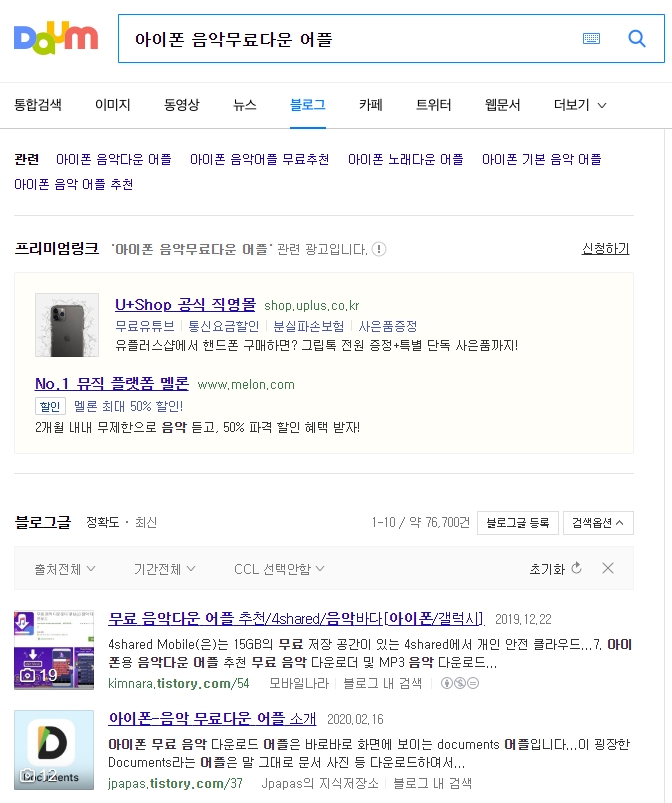This screenshot has width=672, height=803.
Task: Switch to the 동영상 tab
Action: coord(181,105)
